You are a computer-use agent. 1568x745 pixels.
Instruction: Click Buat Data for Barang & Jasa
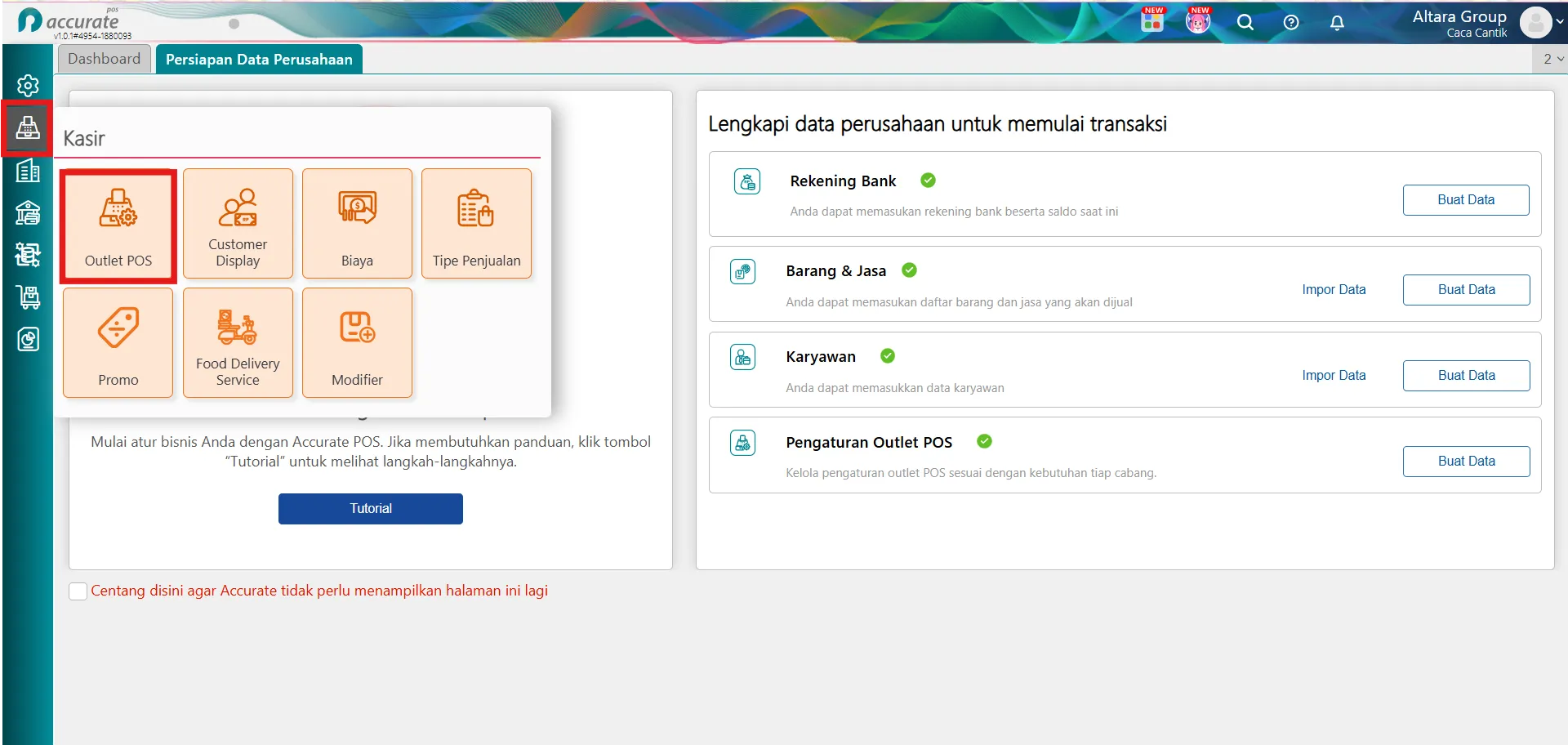pos(1466,290)
